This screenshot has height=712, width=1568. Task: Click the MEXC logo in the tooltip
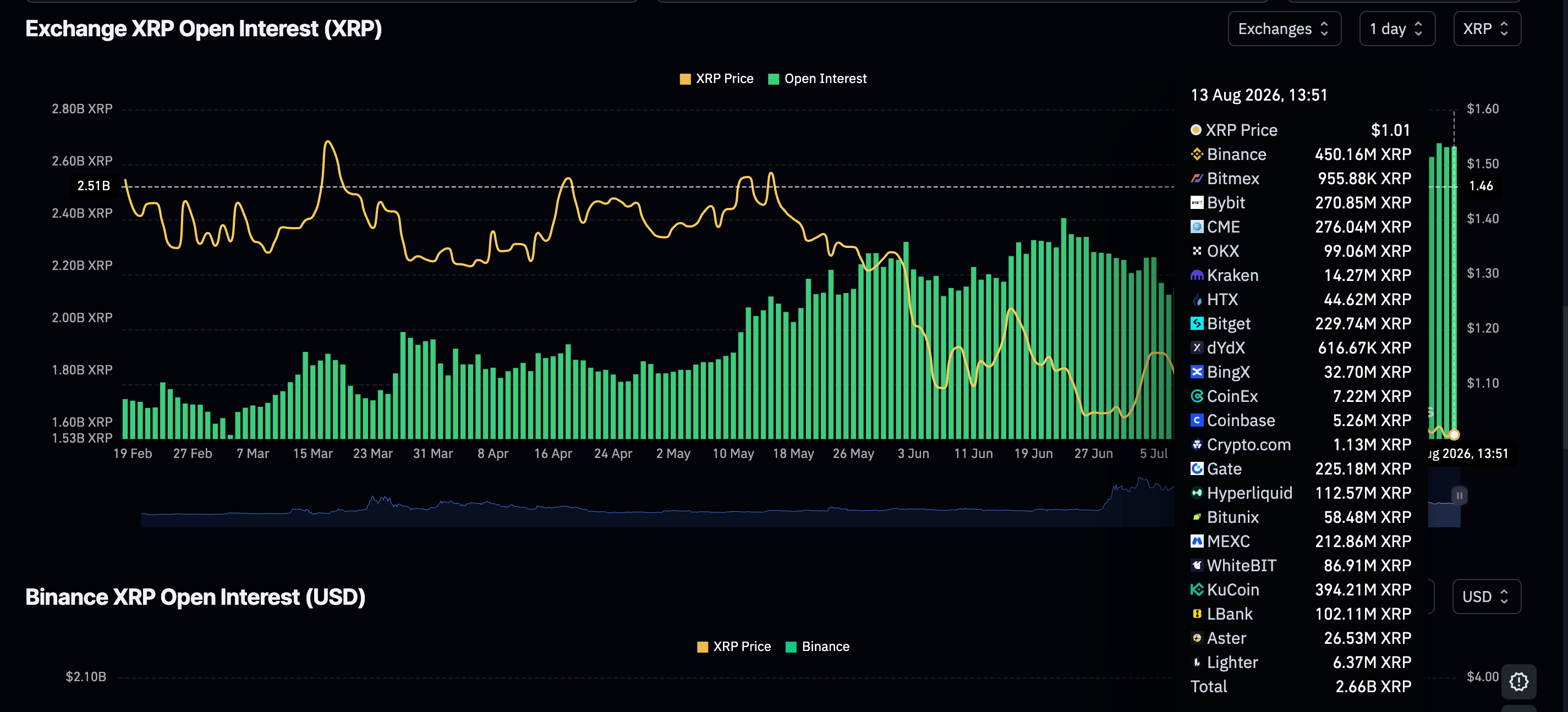(1197, 541)
